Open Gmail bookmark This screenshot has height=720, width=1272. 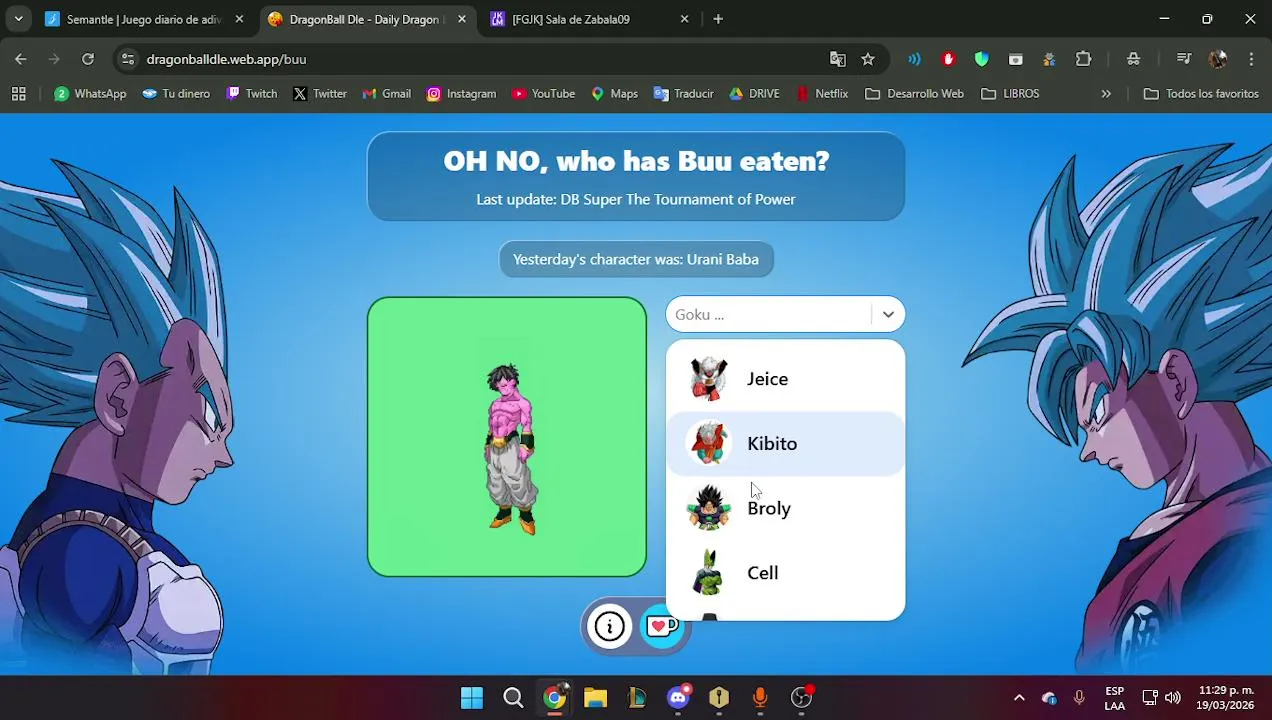[387, 94]
